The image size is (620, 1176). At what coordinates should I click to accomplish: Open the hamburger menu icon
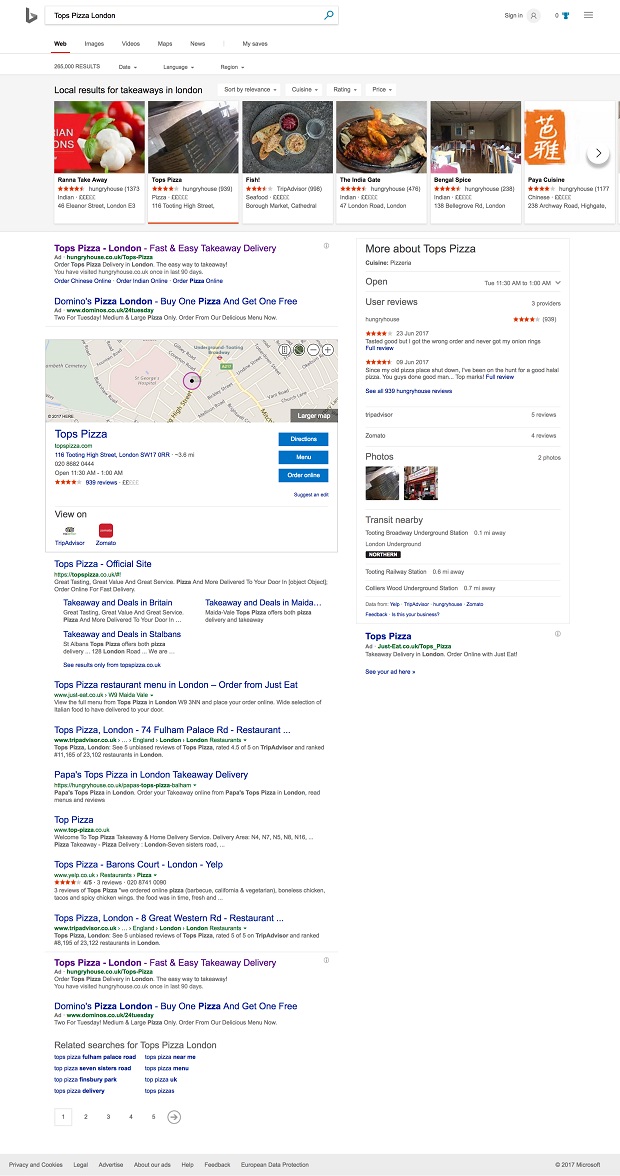(589, 15)
